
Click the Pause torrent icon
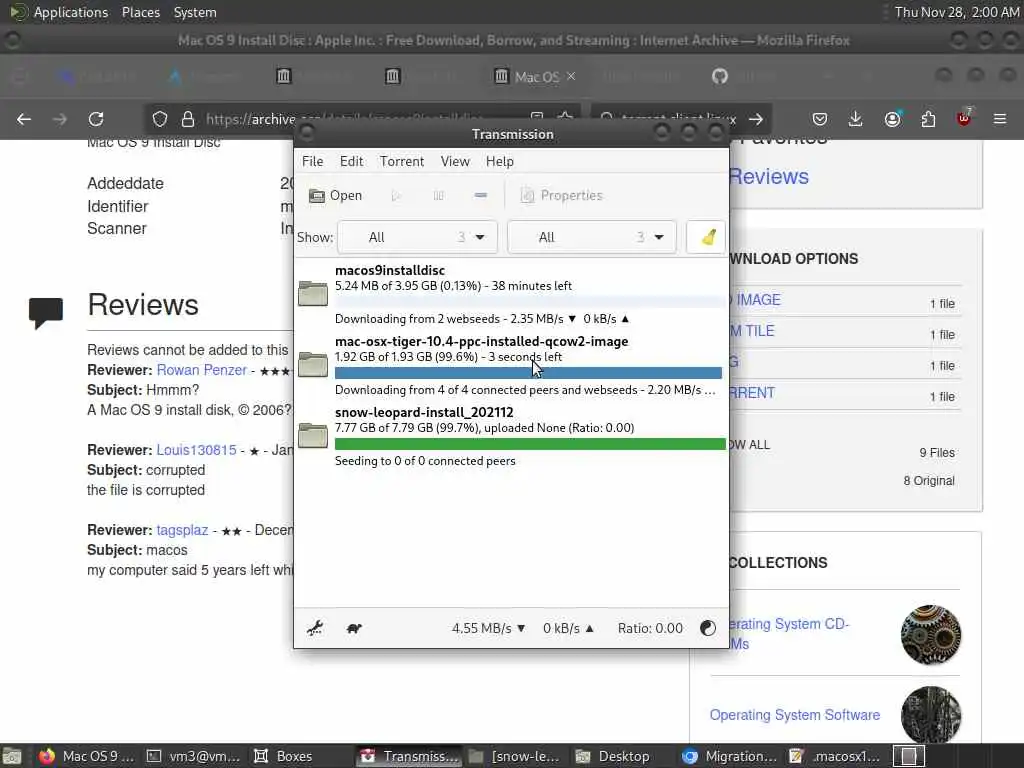[438, 195]
